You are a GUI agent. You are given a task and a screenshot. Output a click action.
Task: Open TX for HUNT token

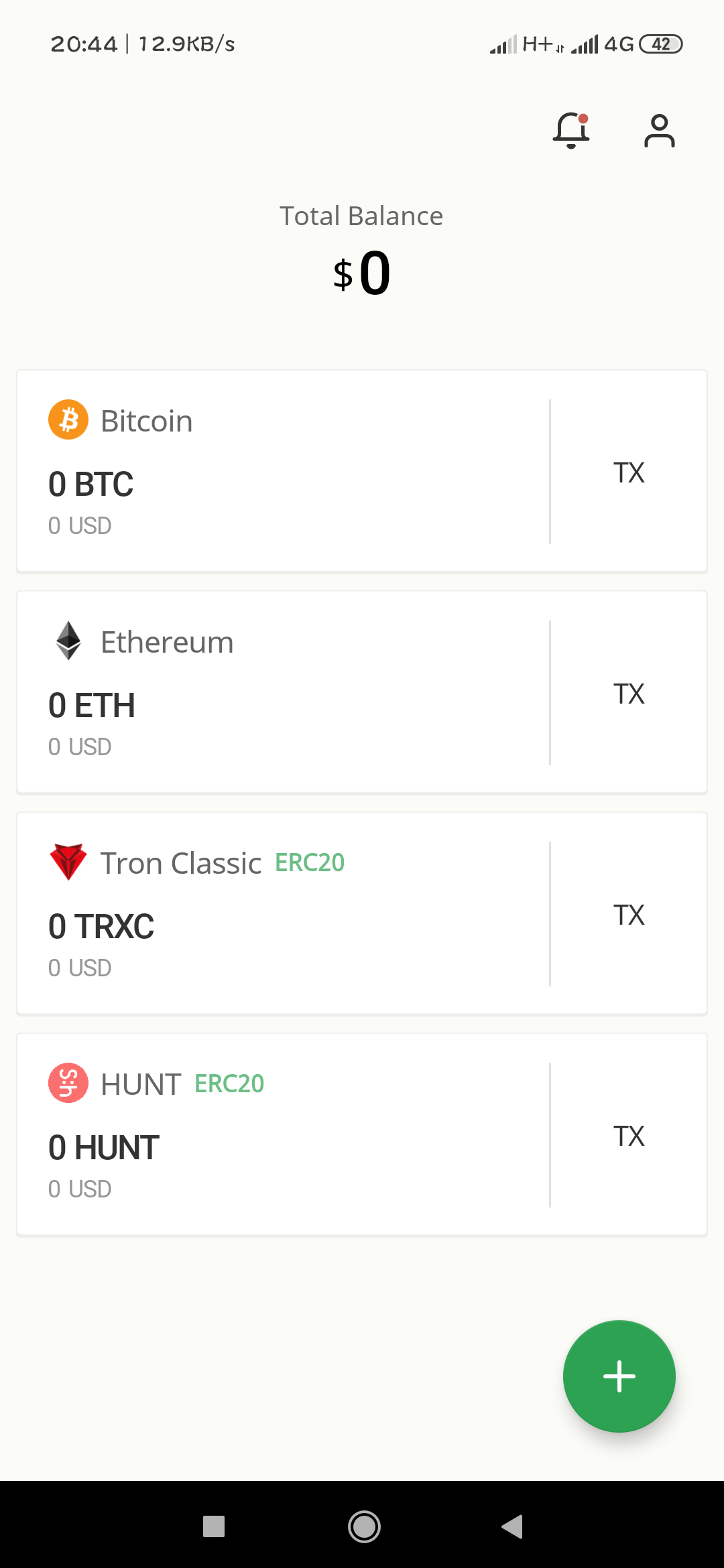tap(629, 1136)
